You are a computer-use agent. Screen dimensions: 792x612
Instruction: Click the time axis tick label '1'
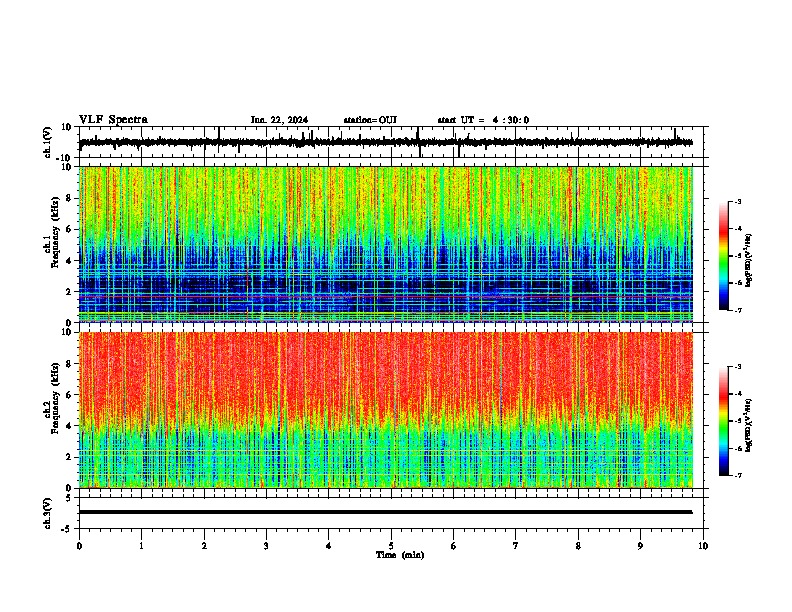click(x=141, y=546)
